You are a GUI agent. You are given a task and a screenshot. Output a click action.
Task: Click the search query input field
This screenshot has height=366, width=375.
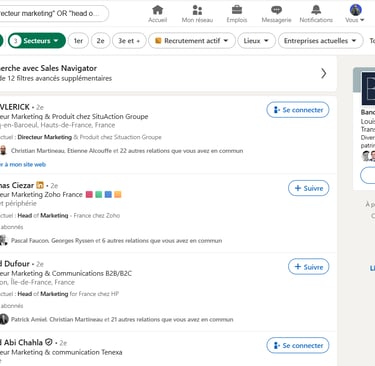(x=53, y=13)
